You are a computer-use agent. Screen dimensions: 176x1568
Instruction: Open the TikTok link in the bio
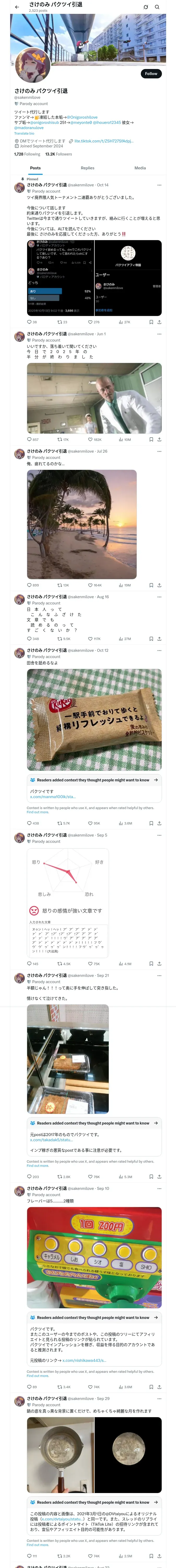(x=103, y=141)
